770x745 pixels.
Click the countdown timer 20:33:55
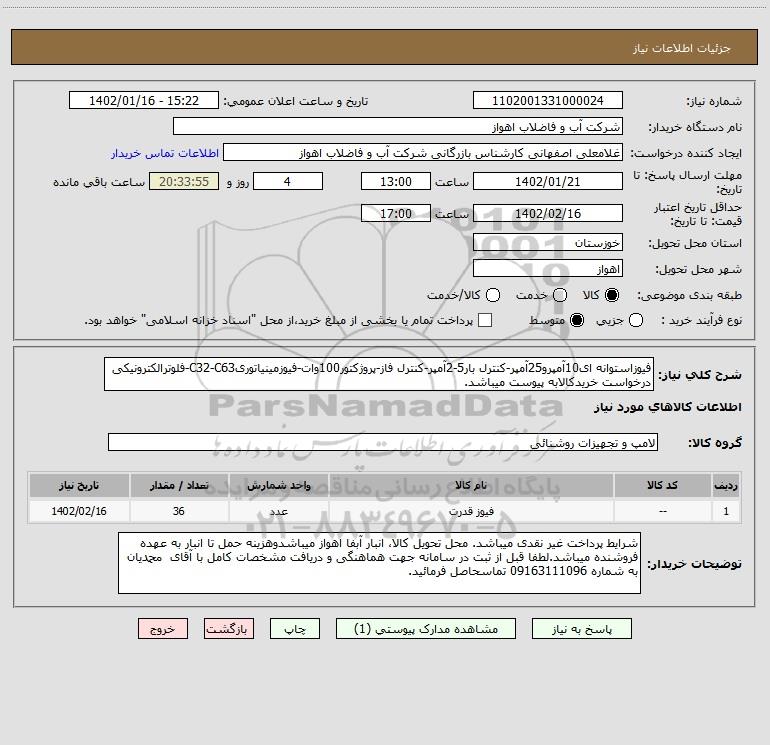pos(184,181)
